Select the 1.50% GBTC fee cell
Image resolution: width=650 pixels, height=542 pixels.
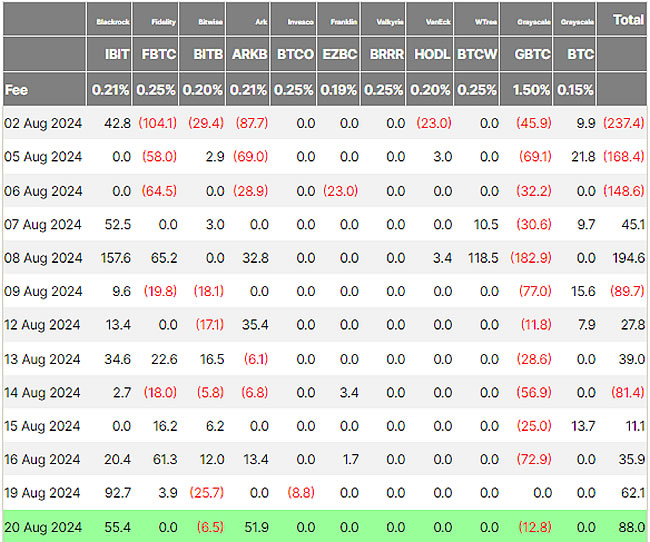pos(532,89)
